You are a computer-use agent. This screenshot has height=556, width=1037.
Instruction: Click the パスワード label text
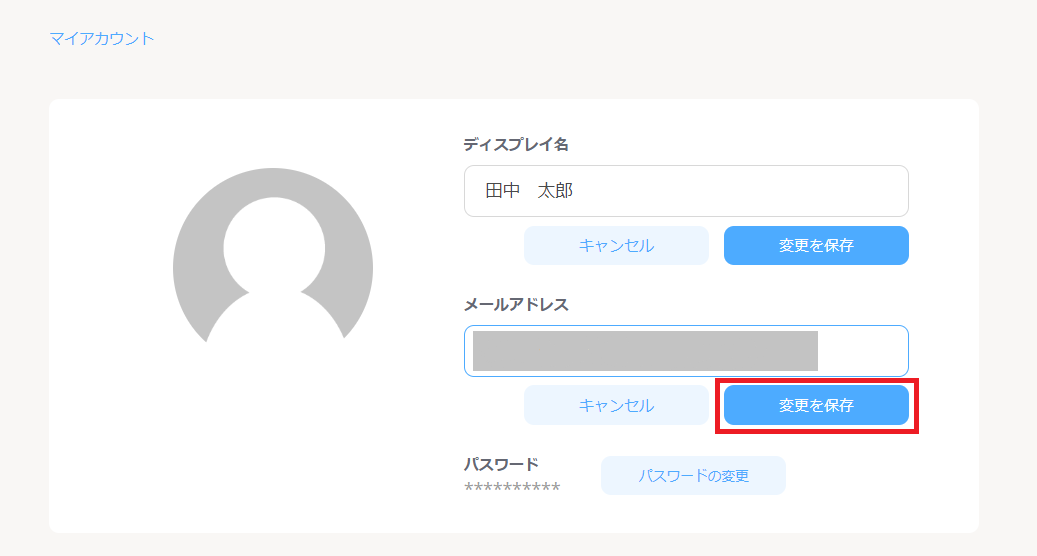(x=501, y=464)
